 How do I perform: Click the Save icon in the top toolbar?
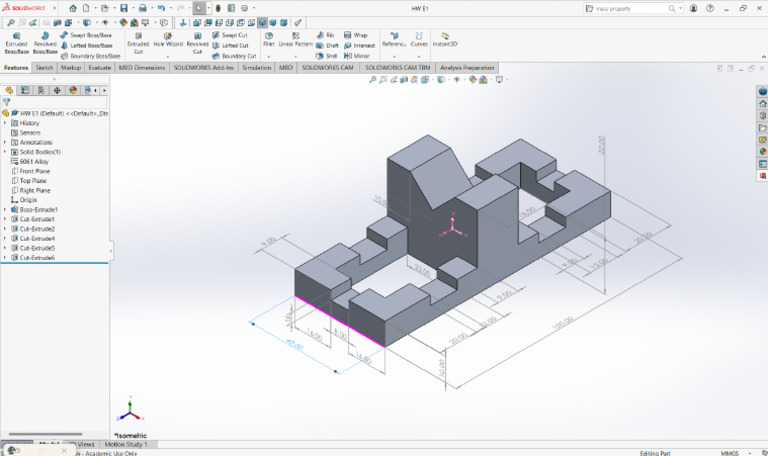pos(122,8)
